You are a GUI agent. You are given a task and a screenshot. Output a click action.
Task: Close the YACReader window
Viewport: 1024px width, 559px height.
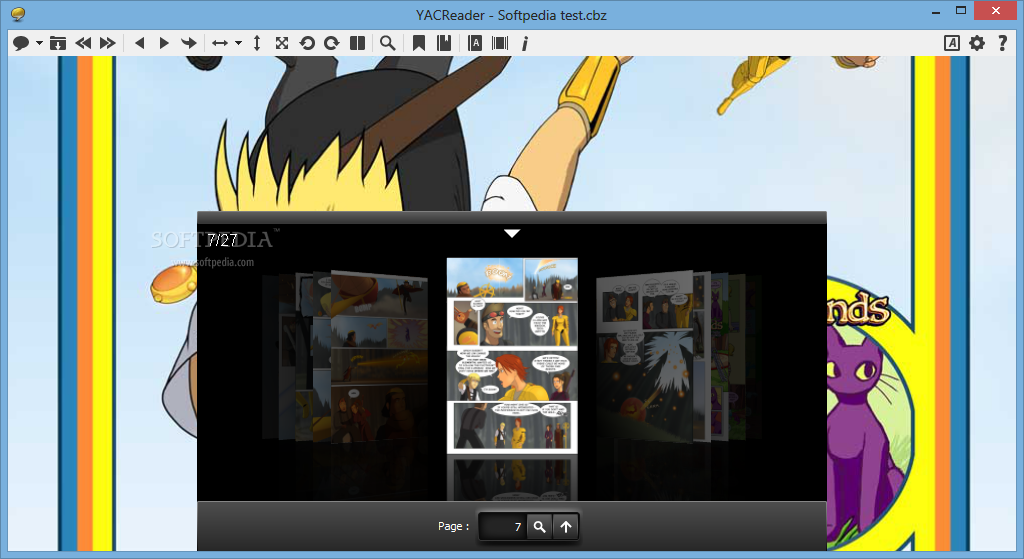point(995,10)
